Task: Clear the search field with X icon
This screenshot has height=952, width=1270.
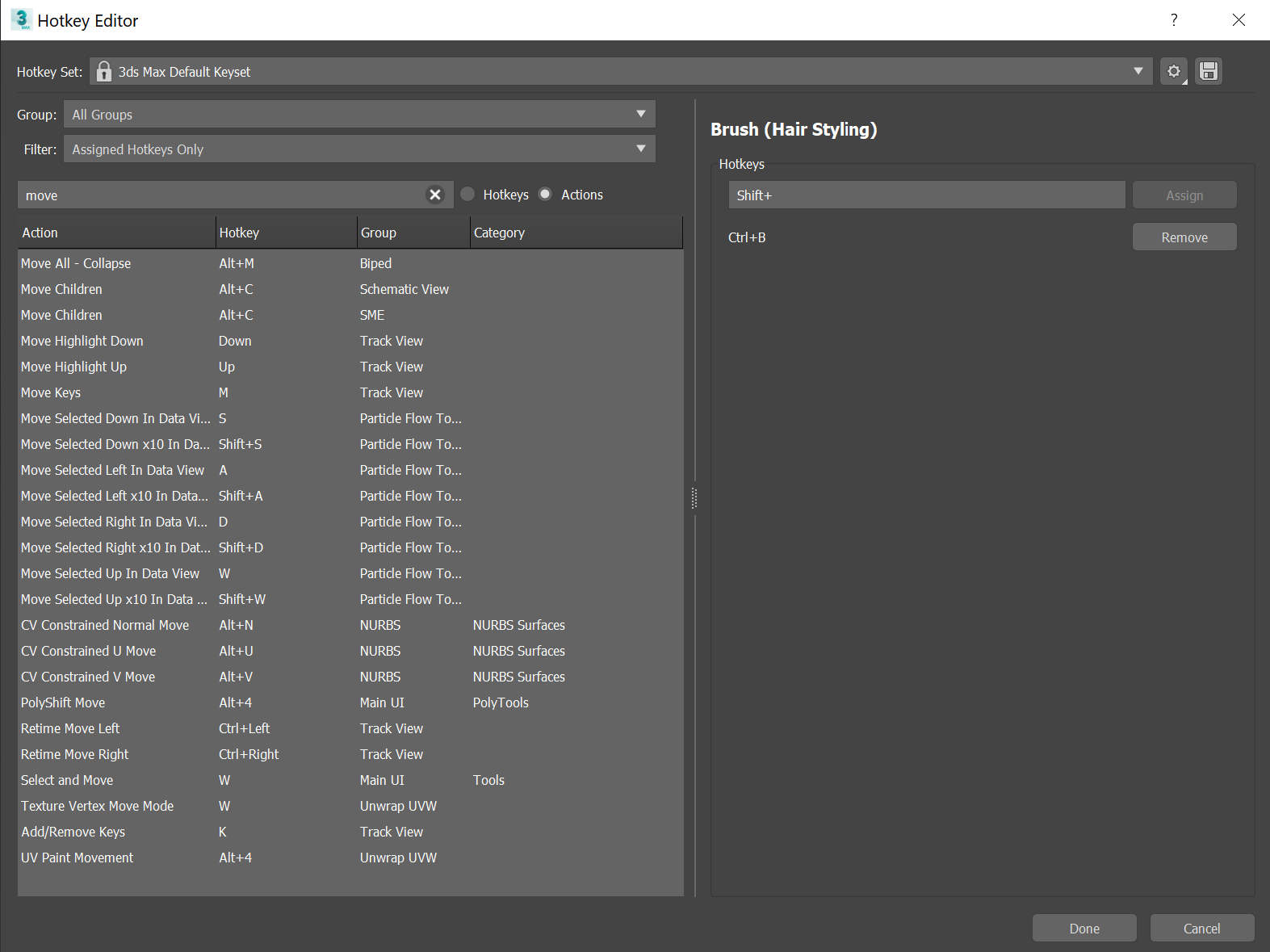Action: tap(435, 195)
